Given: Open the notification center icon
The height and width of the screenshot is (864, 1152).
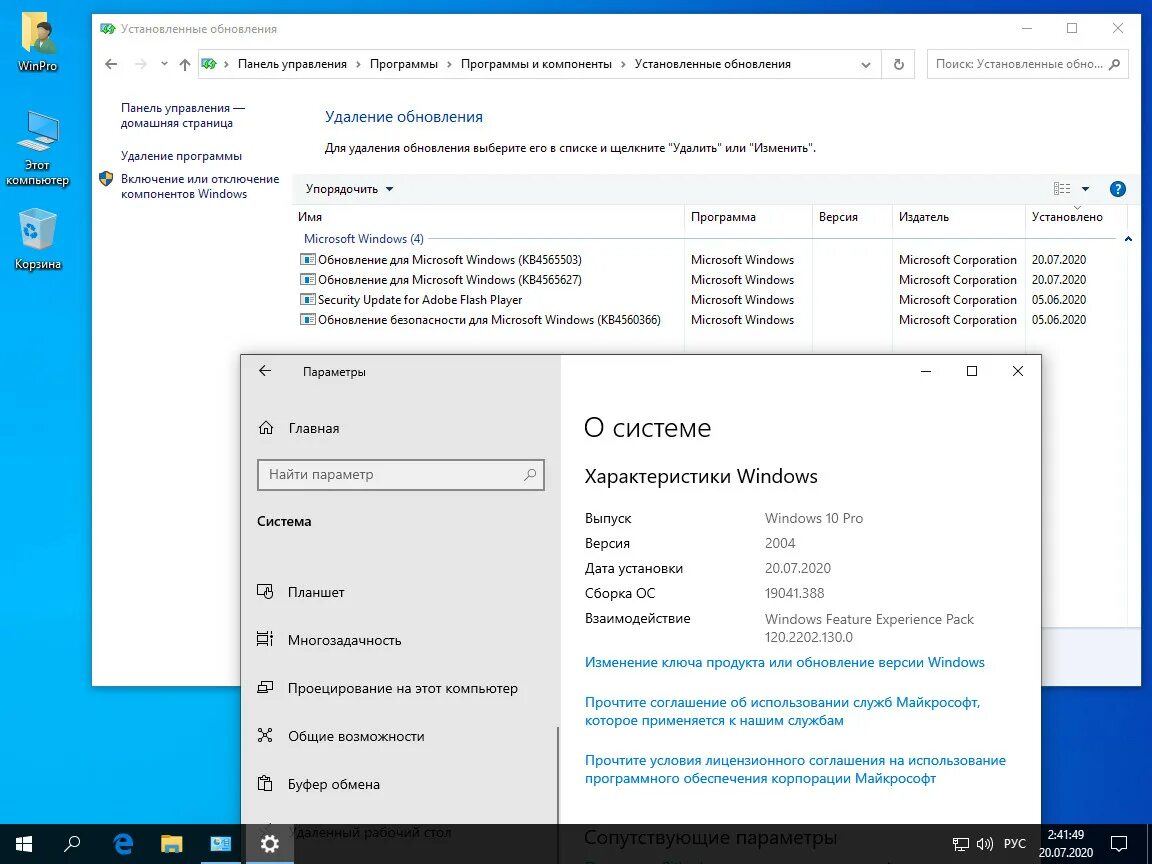Looking at the screenshot, I should 1119,843.
